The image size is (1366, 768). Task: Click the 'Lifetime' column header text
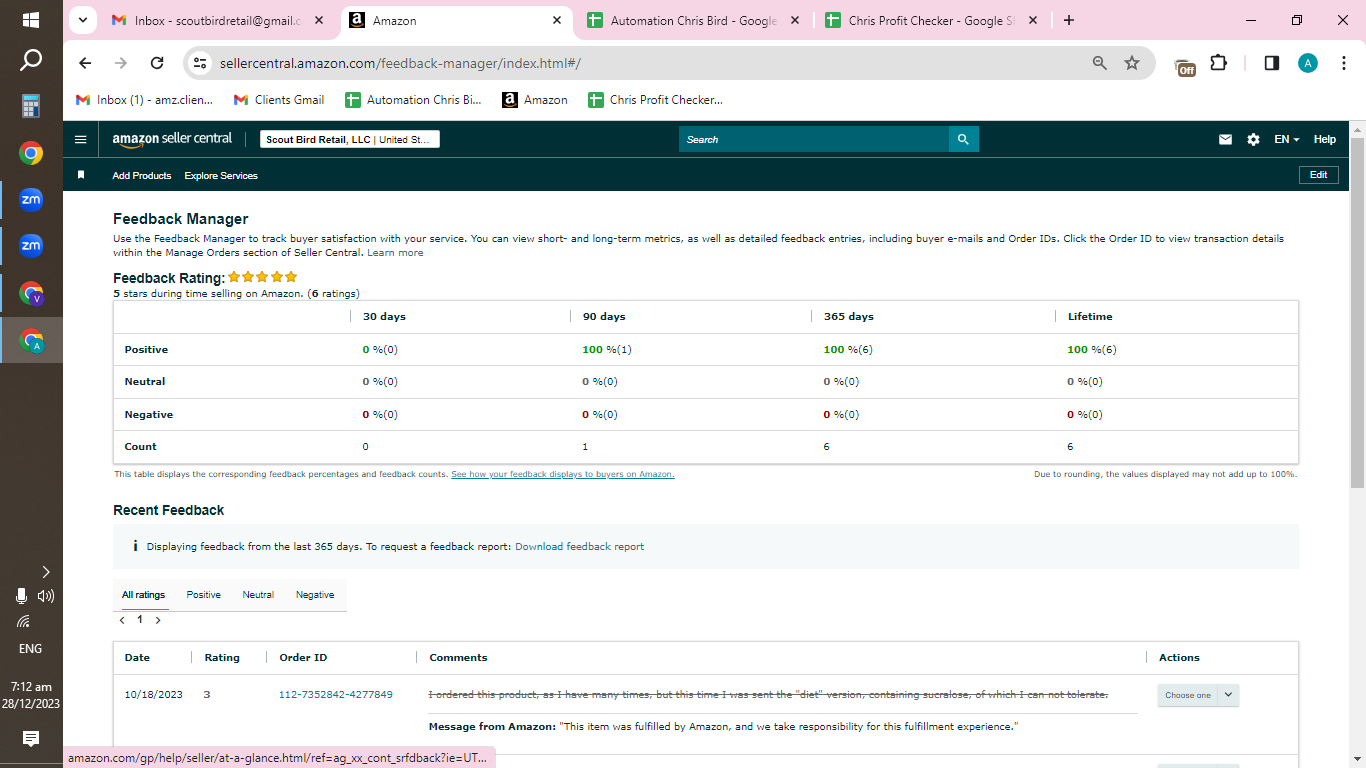coord(1090,317)
